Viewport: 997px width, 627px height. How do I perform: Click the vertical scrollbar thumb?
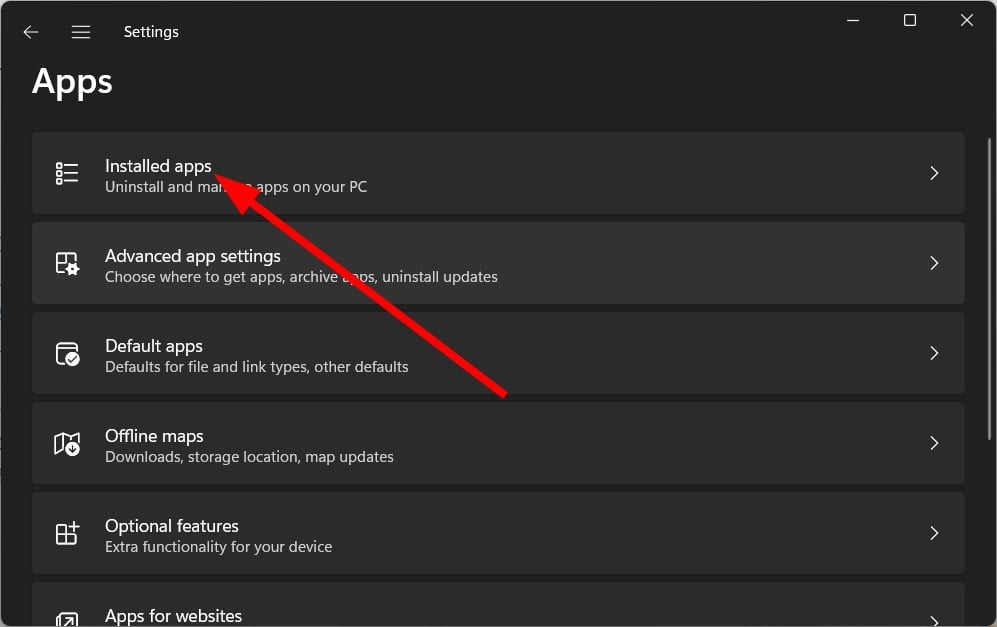click(x=989, y=289)
